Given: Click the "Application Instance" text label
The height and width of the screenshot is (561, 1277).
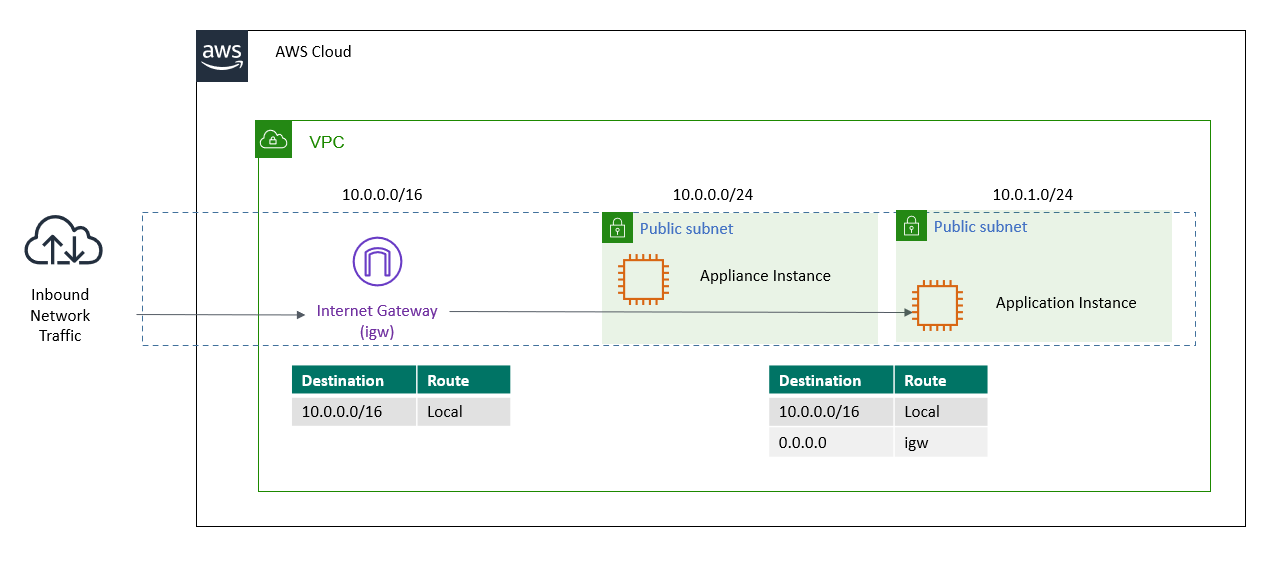Looking at the screenshot, I should tap(1065, 303).
